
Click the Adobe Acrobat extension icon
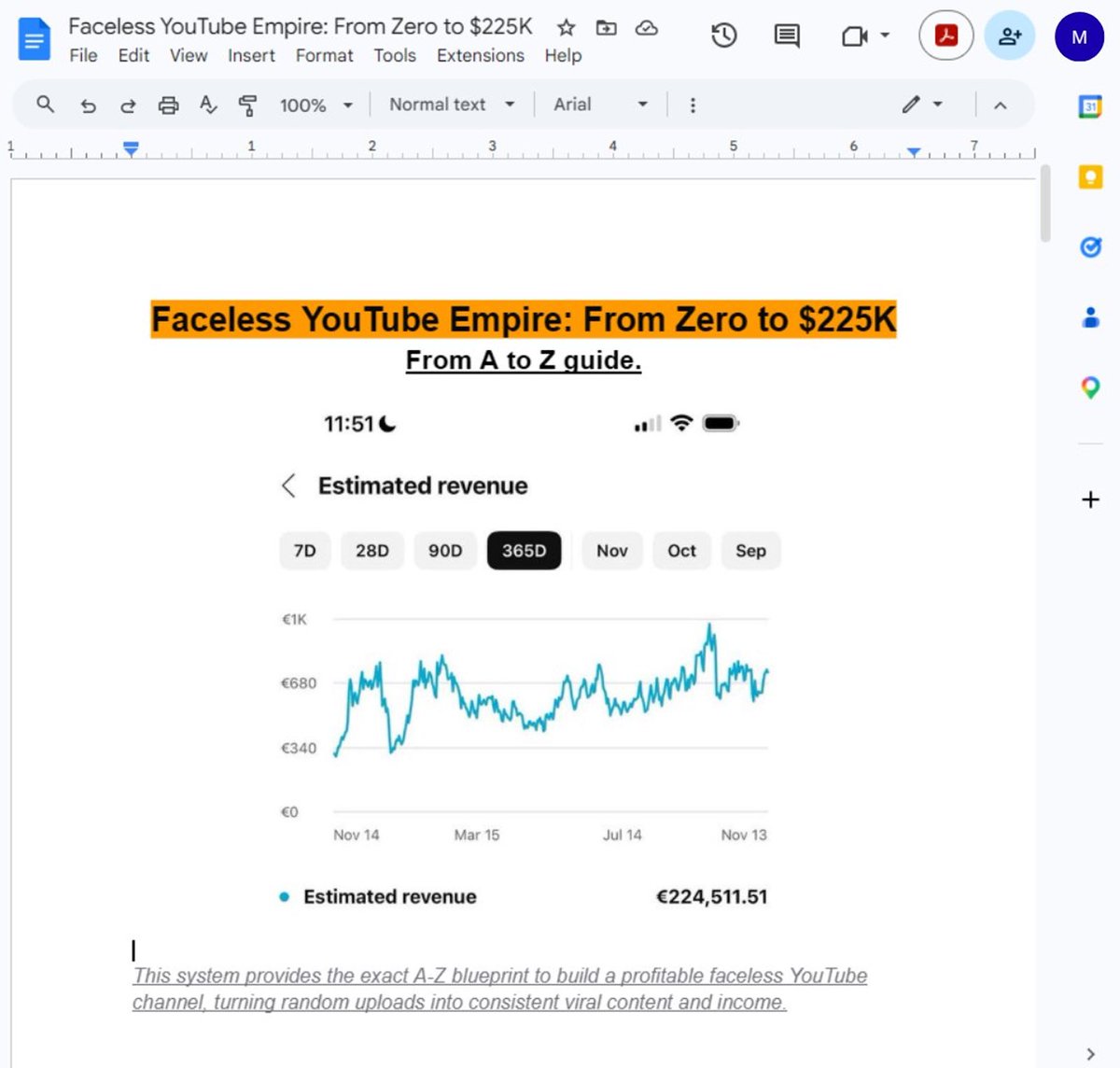[946, 36]
